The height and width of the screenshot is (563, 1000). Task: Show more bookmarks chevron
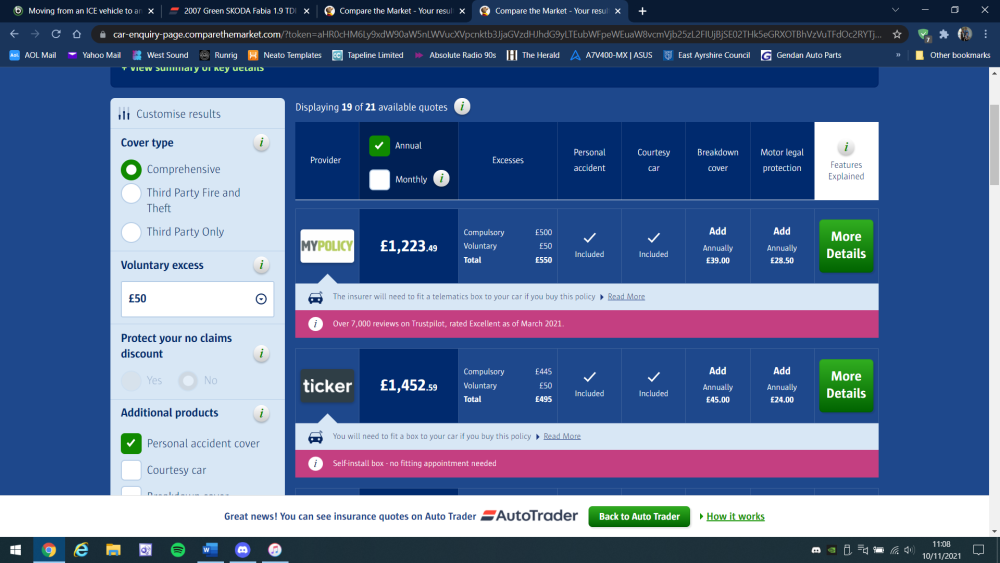coord(898,55)
